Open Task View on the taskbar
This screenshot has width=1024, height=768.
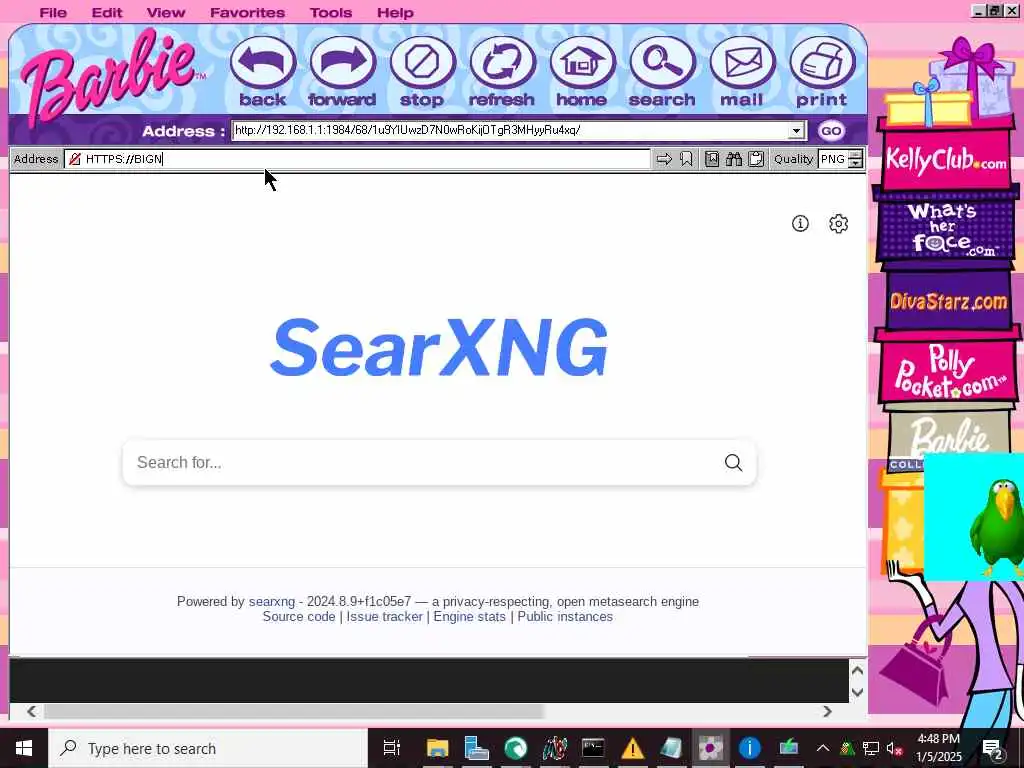click(x=391, y=748)
